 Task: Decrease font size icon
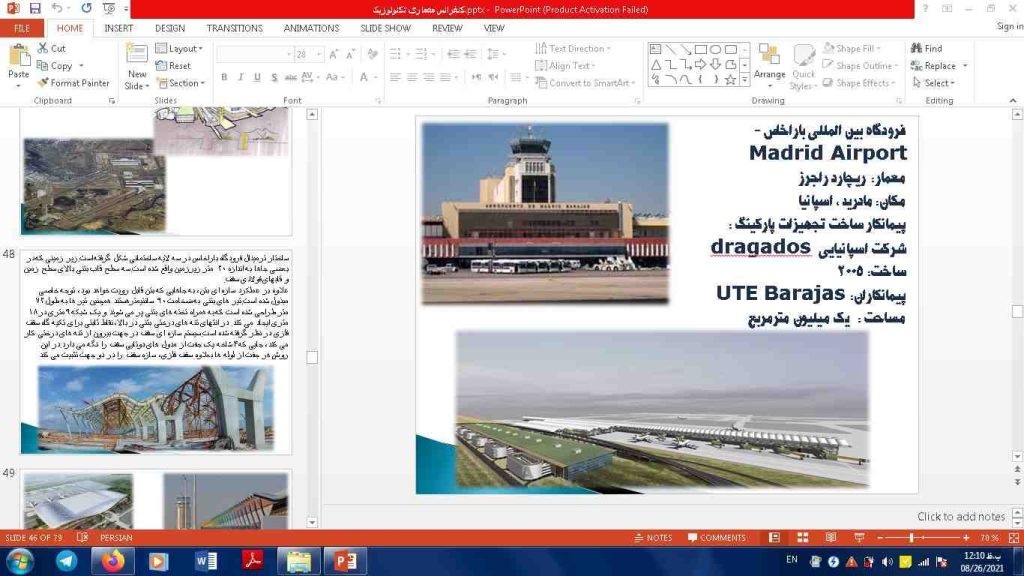pos(351,54)
